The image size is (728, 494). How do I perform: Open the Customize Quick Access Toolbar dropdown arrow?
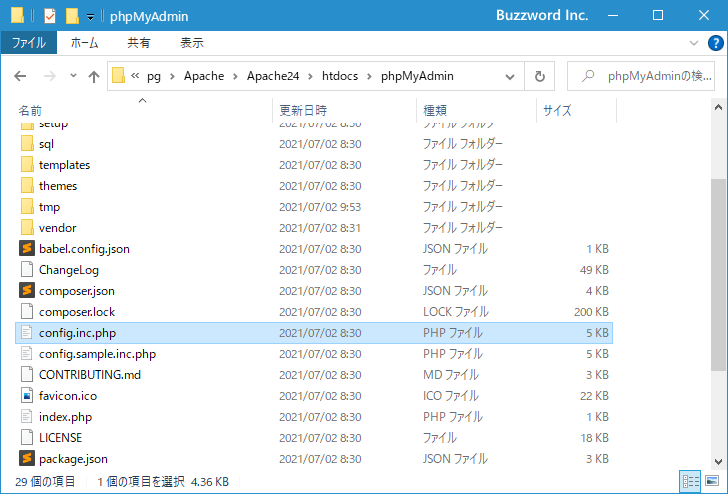[x=91, y=17]
